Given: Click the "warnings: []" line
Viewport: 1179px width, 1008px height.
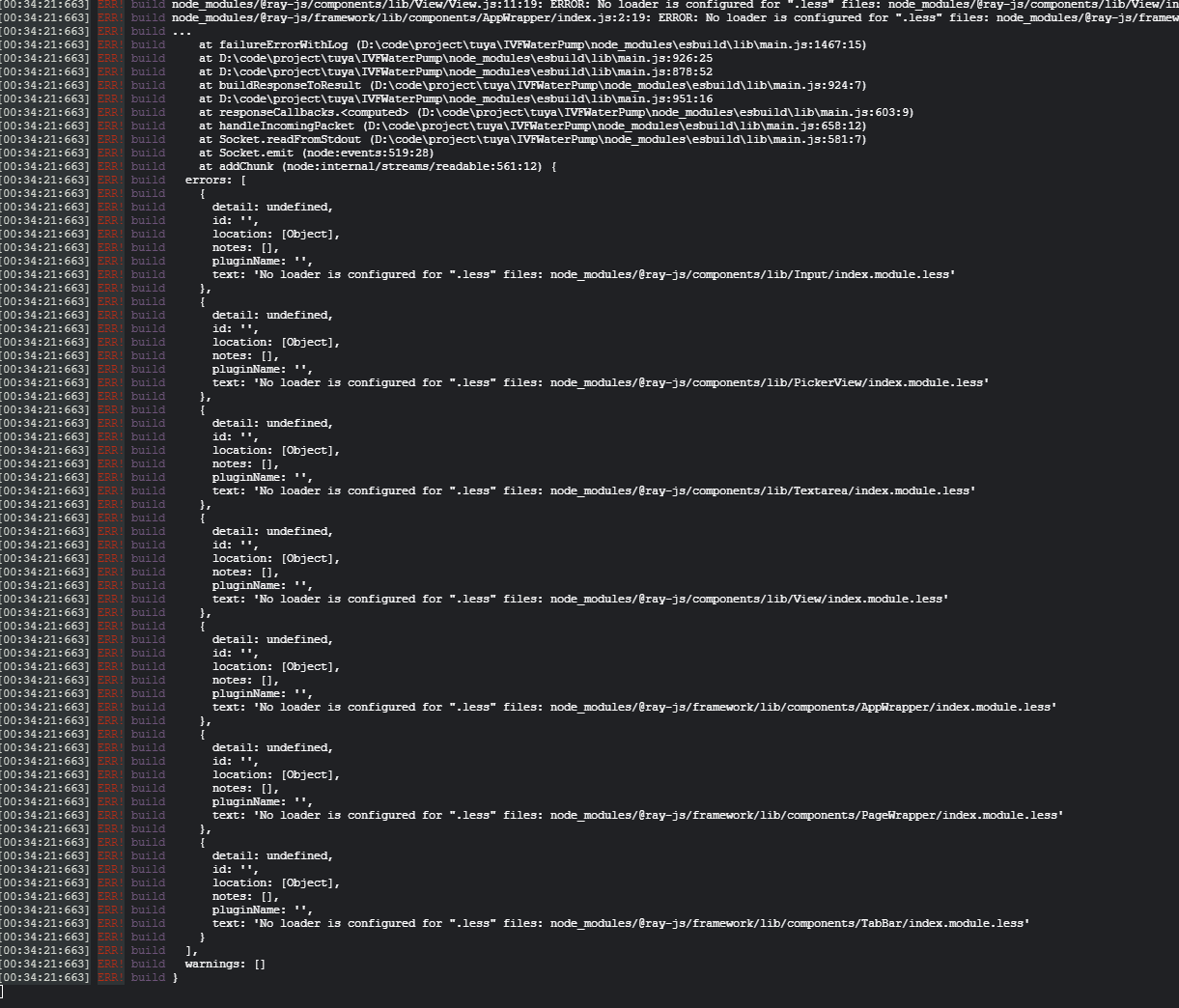Looking at the screenshot, I should (225, 964).
